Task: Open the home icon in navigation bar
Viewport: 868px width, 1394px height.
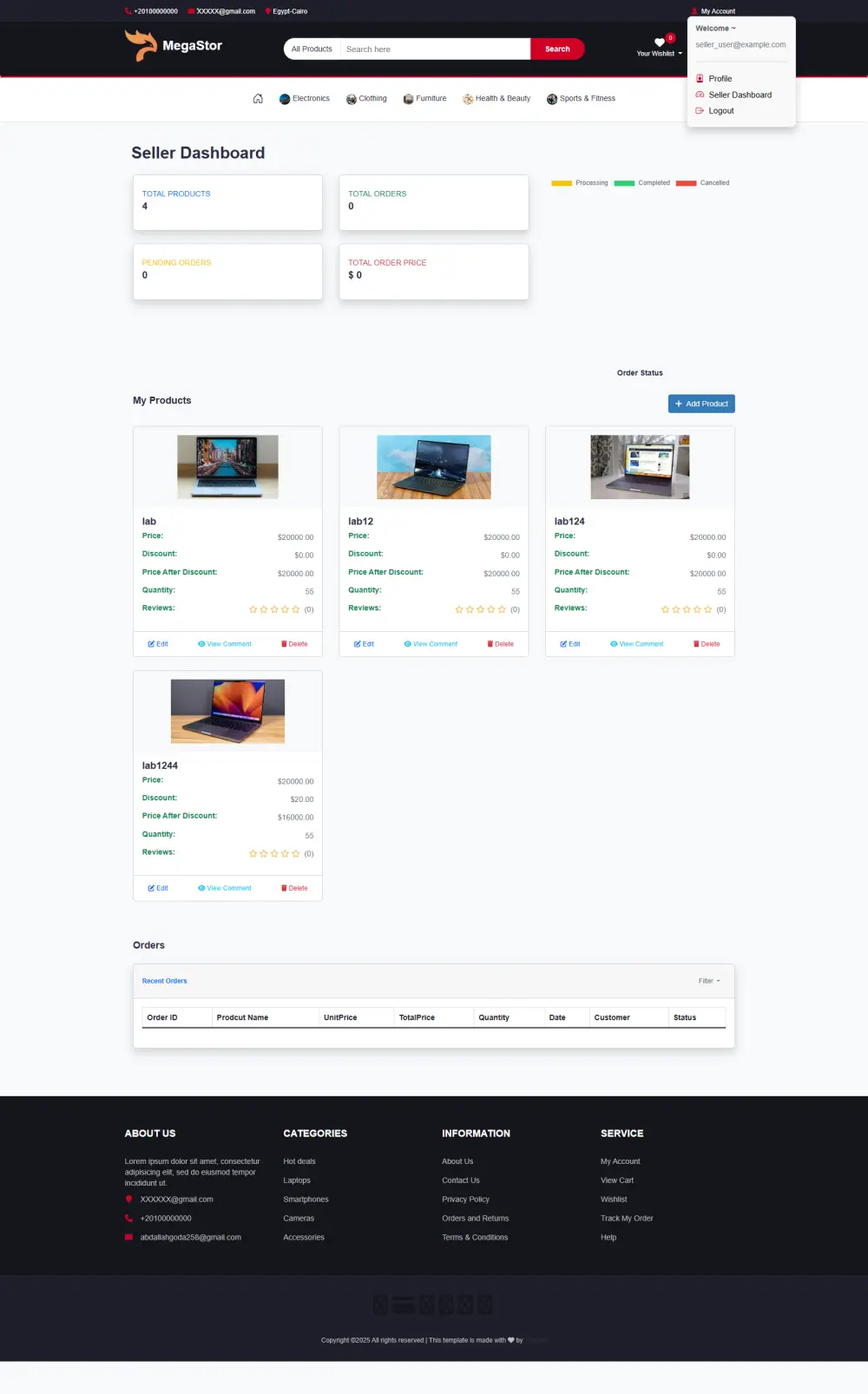Action: coord(258,99)
